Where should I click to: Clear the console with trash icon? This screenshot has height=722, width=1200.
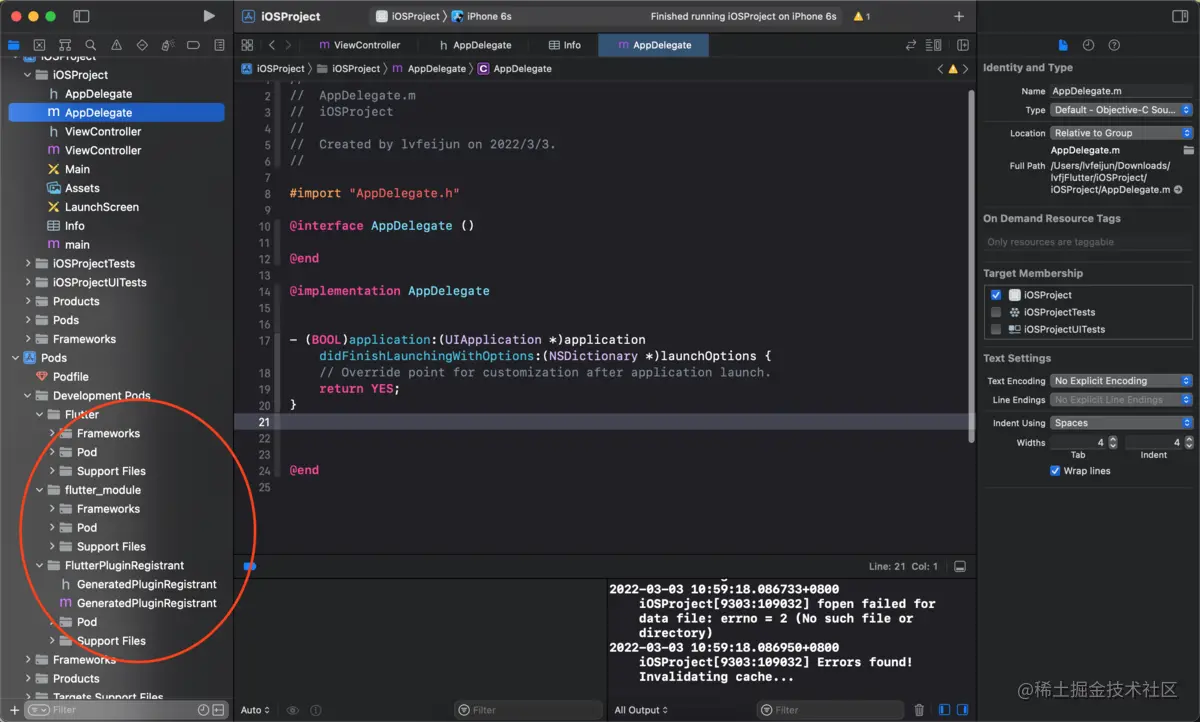pos(919,710)
